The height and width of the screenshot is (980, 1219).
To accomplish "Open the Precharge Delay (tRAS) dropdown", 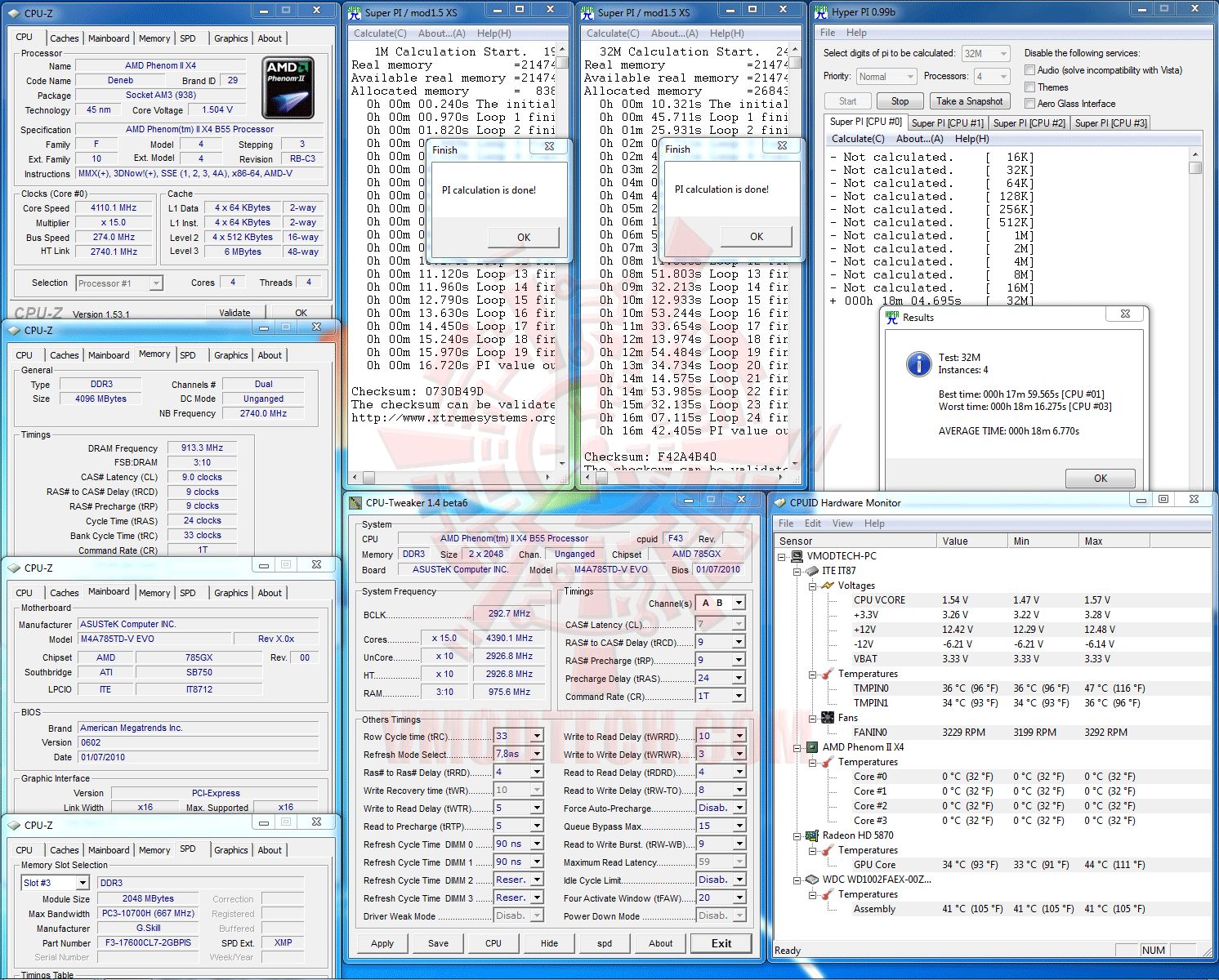I will (720, 678).
